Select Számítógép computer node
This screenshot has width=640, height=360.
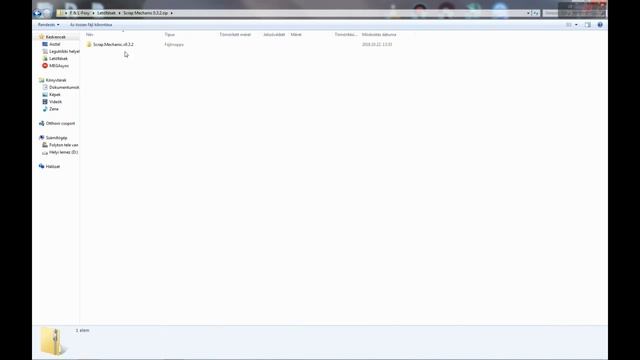click(56, 138)
